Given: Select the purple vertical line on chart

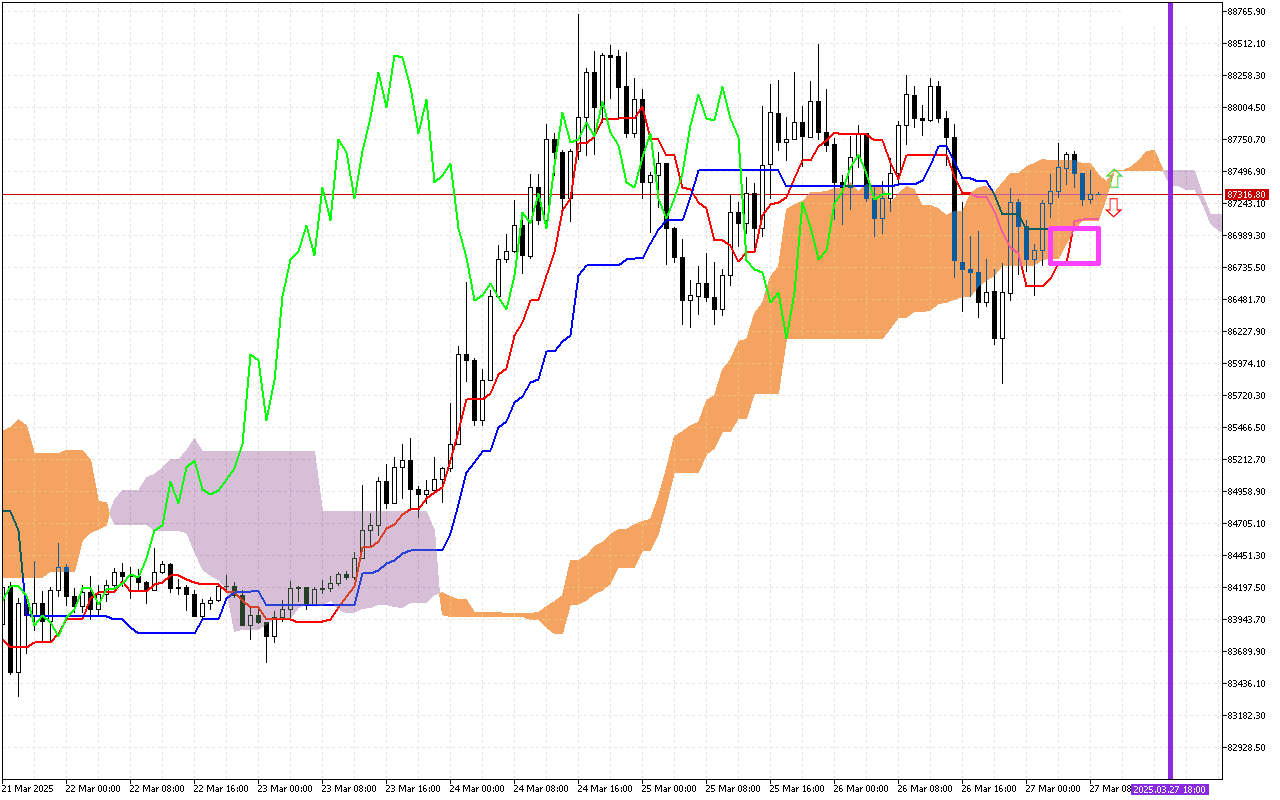Looking at the screenshot, I should [1170, 390].
